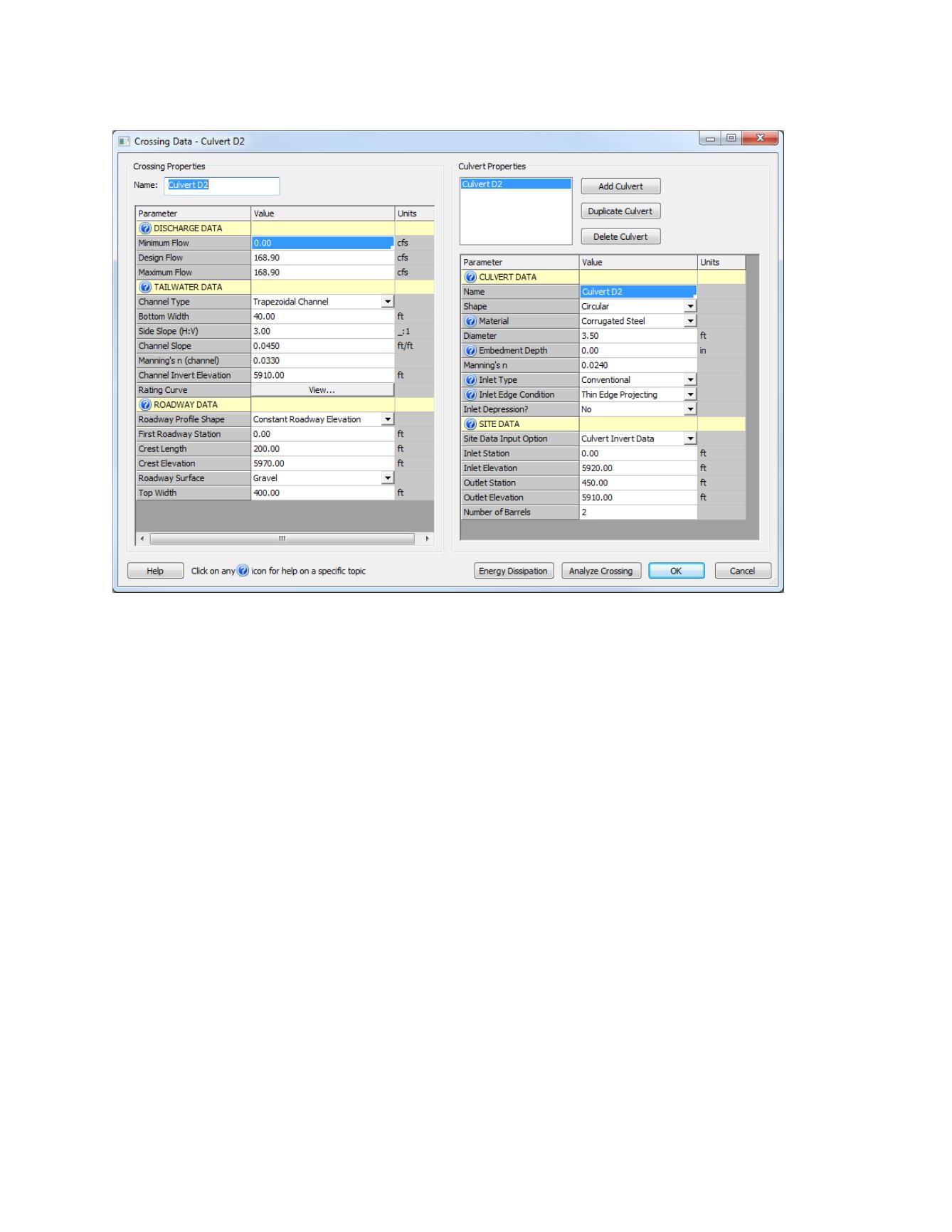Open Rating Curve View button
Image resolution: width=952 pixels, height=1232 pixels.
click(x=322, y=390)
